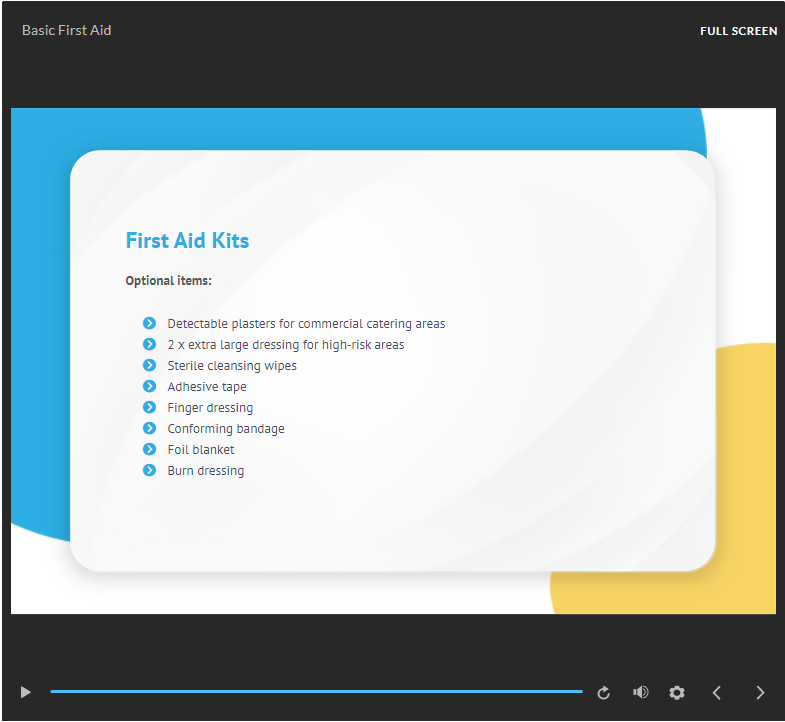Click the Foil blanket bullet icon
This screenshot has width=785, height=722.
(150, 449)
